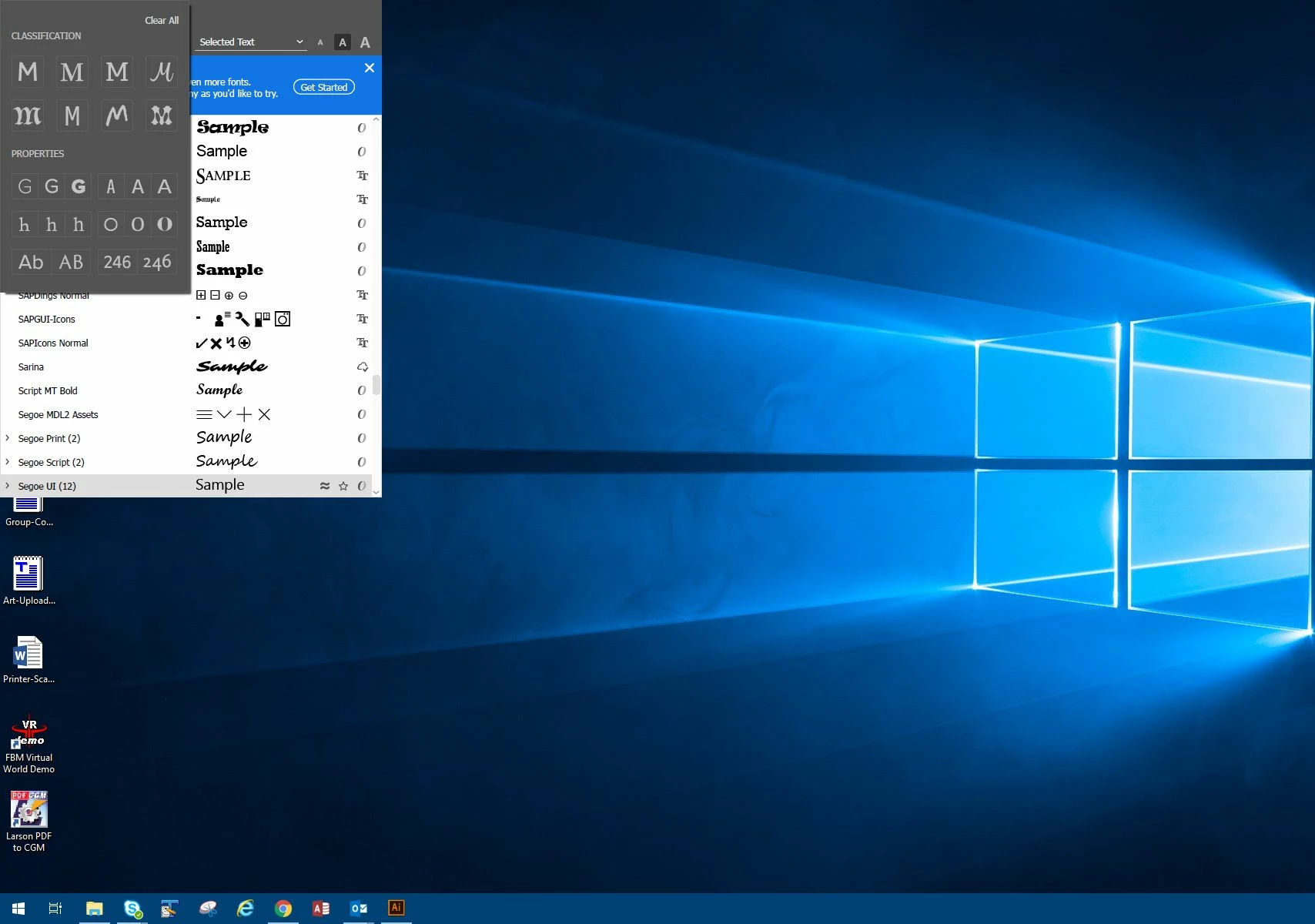
Task: Switch to Adobe Illustrator on the taskbar
Action: pyautogui.click(x=397, y=909)
